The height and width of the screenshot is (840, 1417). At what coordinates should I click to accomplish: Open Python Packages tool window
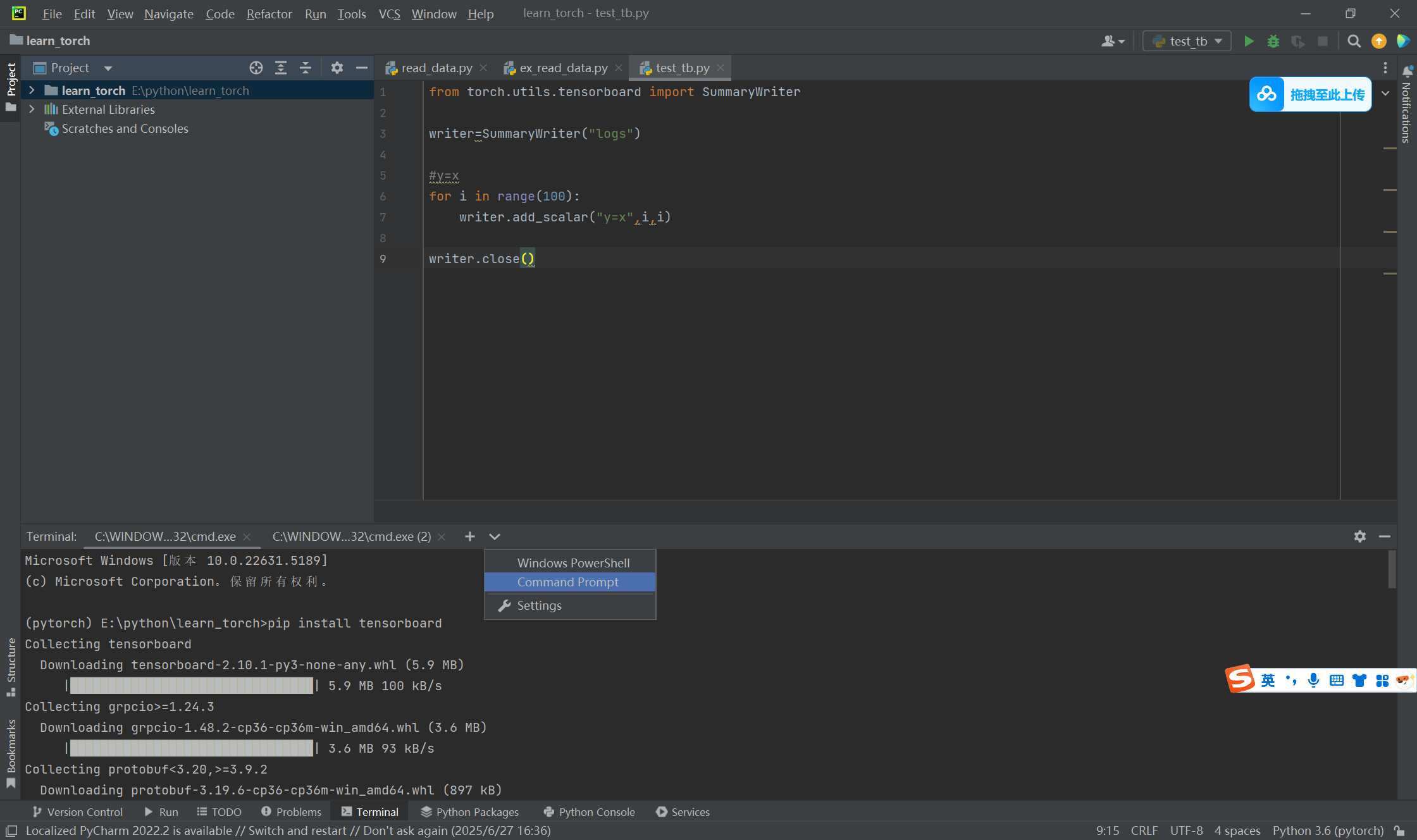pos(470,812)
